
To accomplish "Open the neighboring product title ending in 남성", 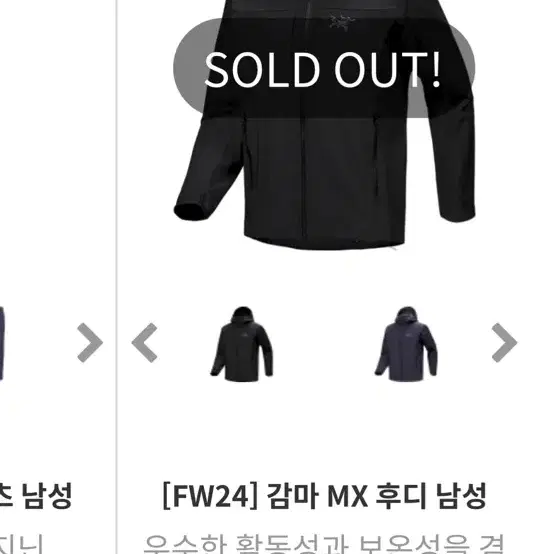I will coord(36,496).
